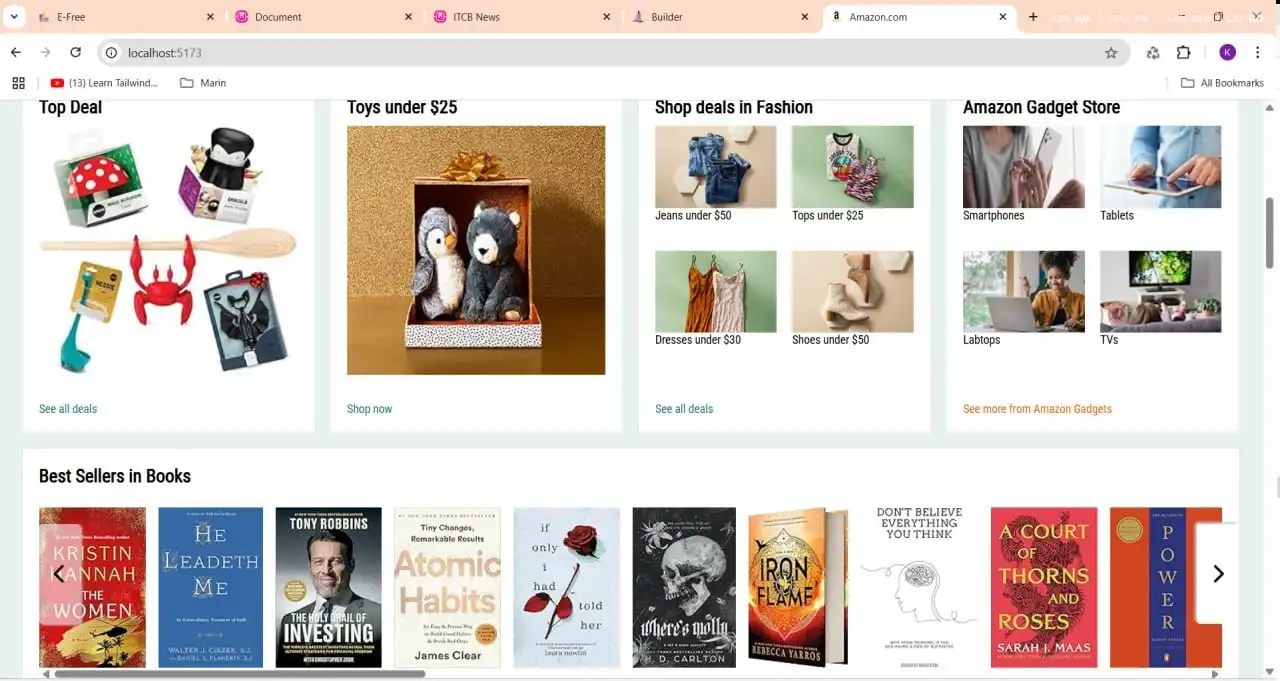
Task: Open the apps grid in bookmarks bar
Action: tap(18, 83)
